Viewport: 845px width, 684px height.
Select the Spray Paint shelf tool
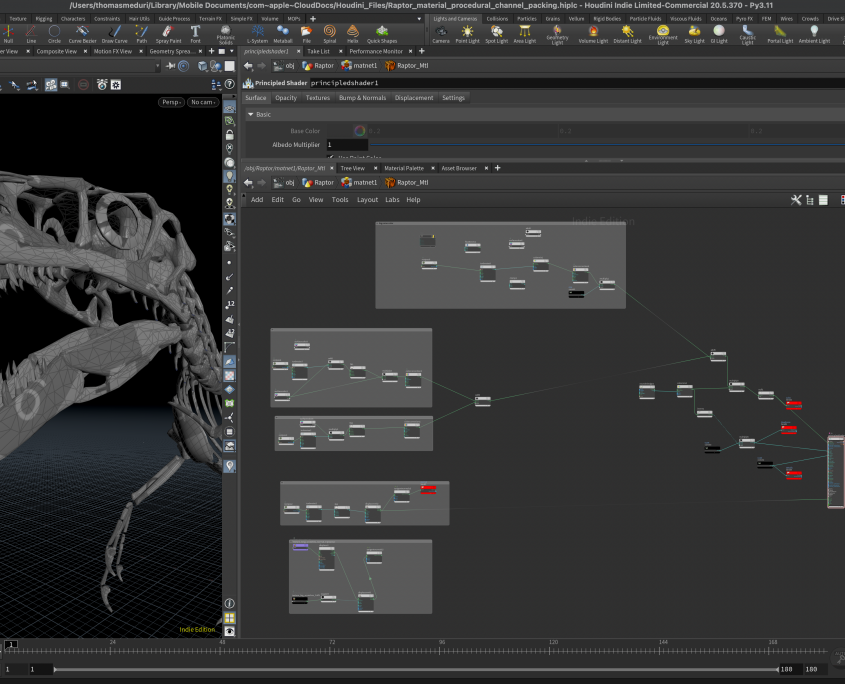168,33
